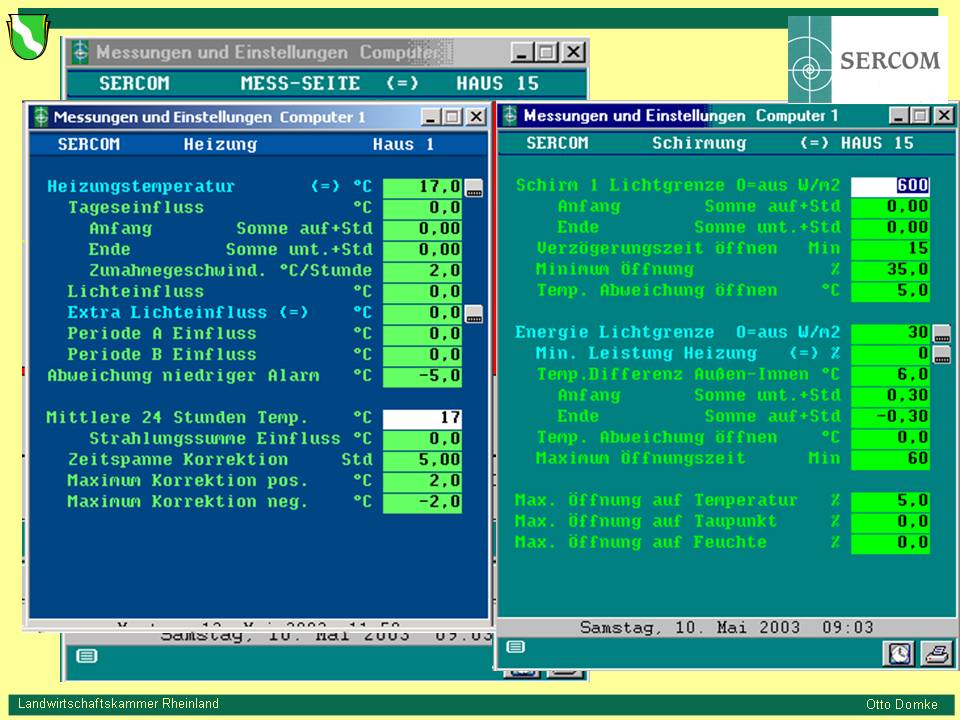This screenshot has width=960, height=720.
Task: Open the button beside Energie Lichtgrenze value
Action: coord(941,333)
